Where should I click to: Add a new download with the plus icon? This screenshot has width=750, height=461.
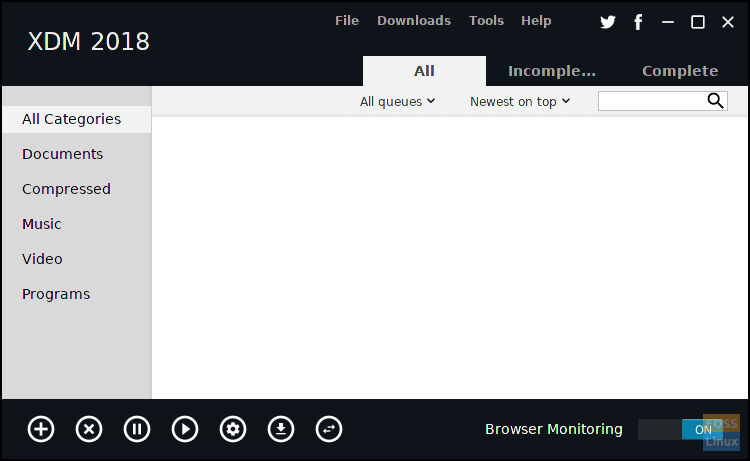point(41,429)
